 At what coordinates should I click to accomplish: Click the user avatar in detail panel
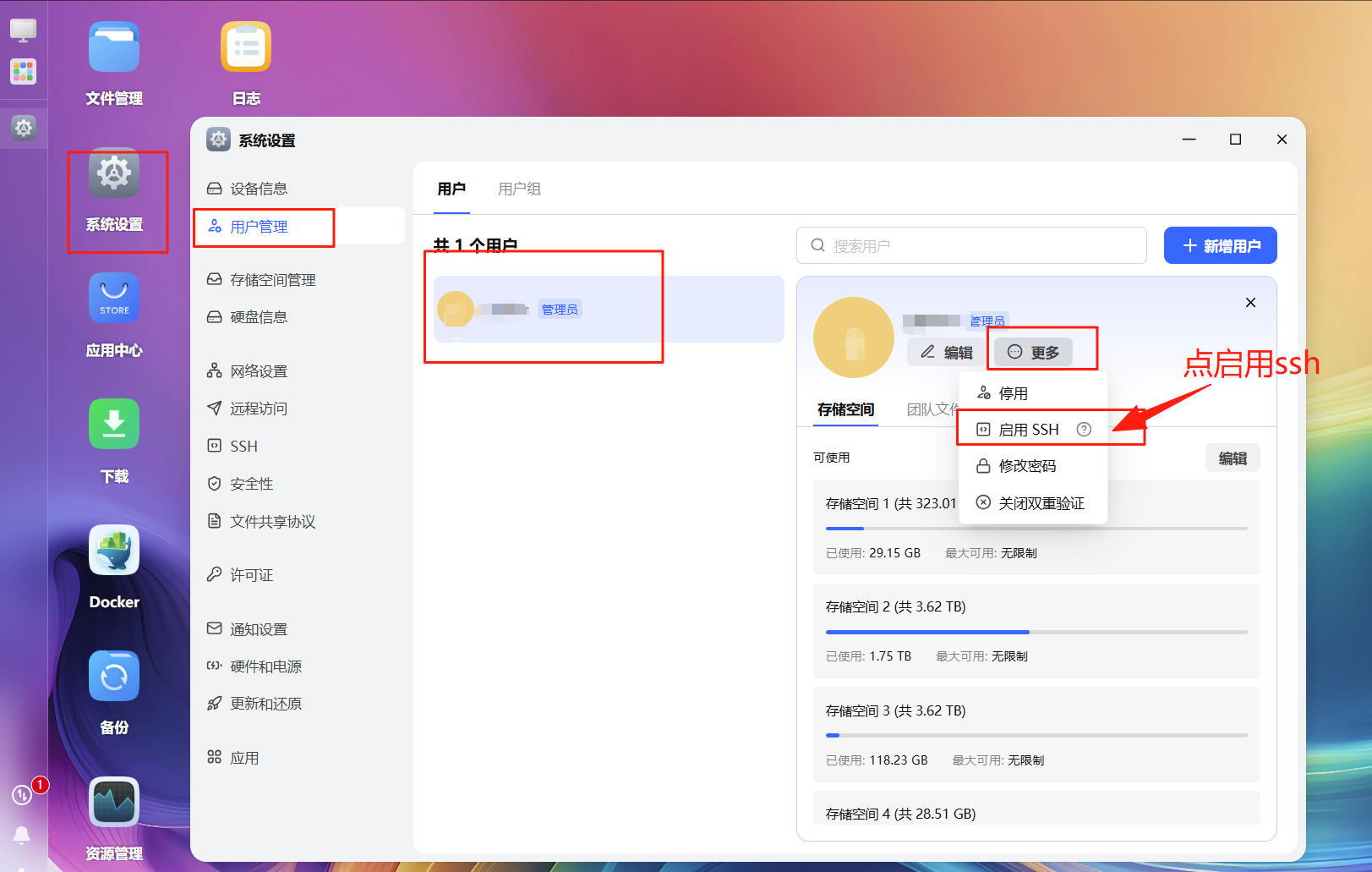(x=853, y=337)
